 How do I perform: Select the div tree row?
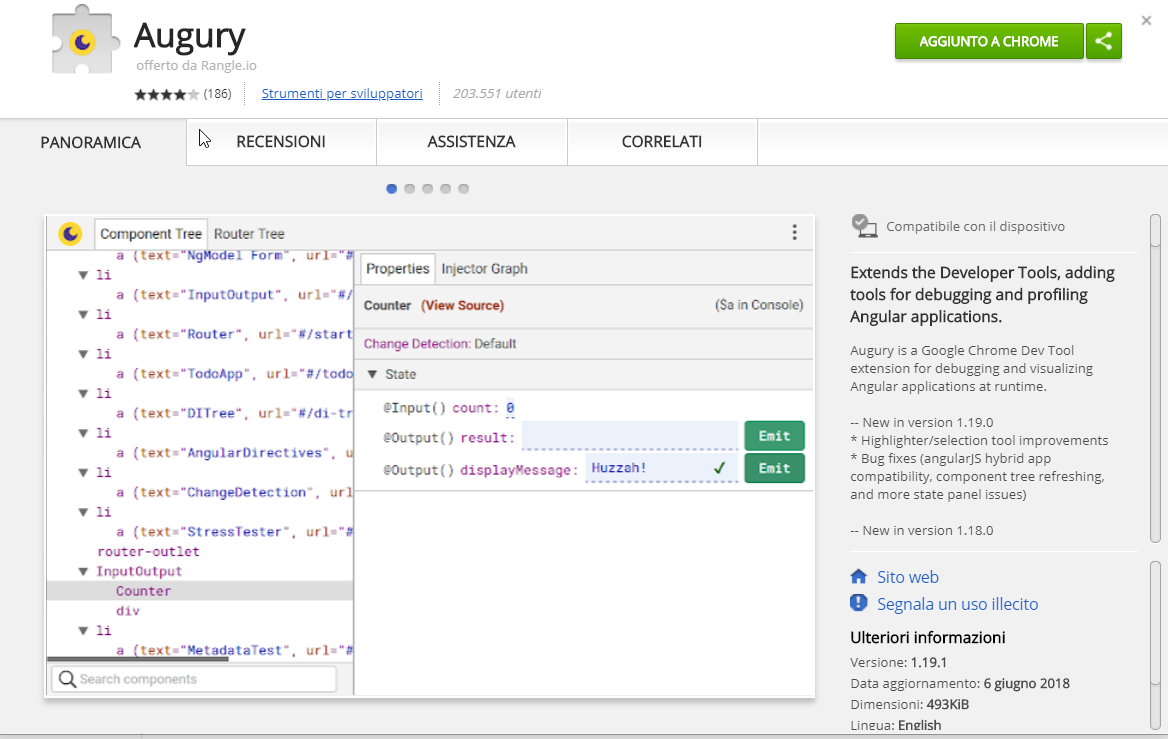pos(200,611)
